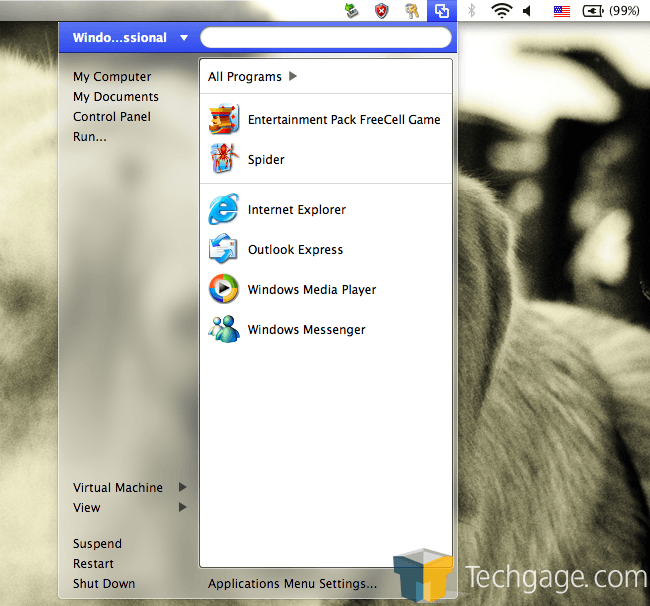Launch the Windows Messenger icon
Viewport: 650px width, 606px height.
click(x=224, y=329)
